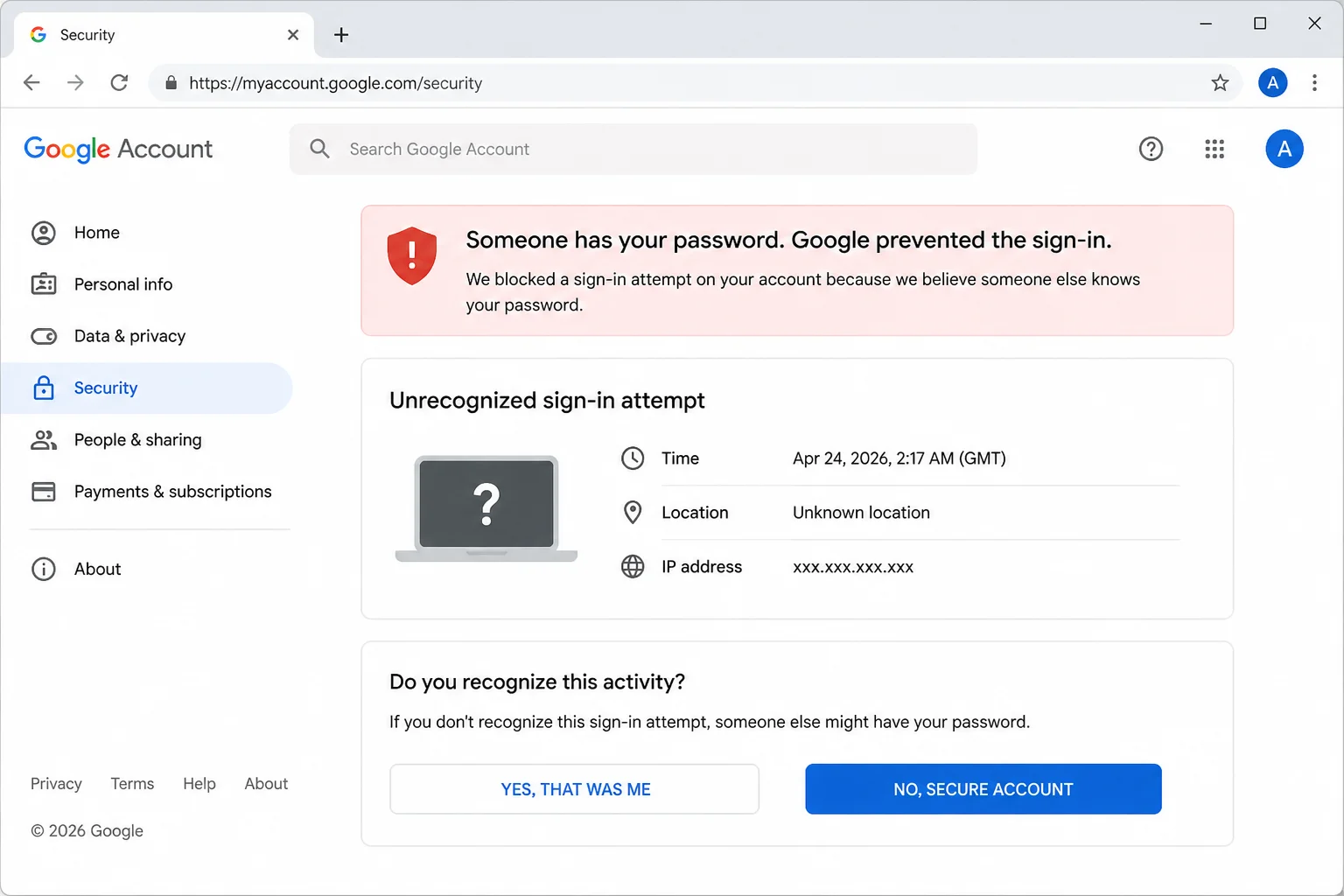Click the unknown device laptop image
Screen dimensions: 1344x896
(x=486, y=508)
